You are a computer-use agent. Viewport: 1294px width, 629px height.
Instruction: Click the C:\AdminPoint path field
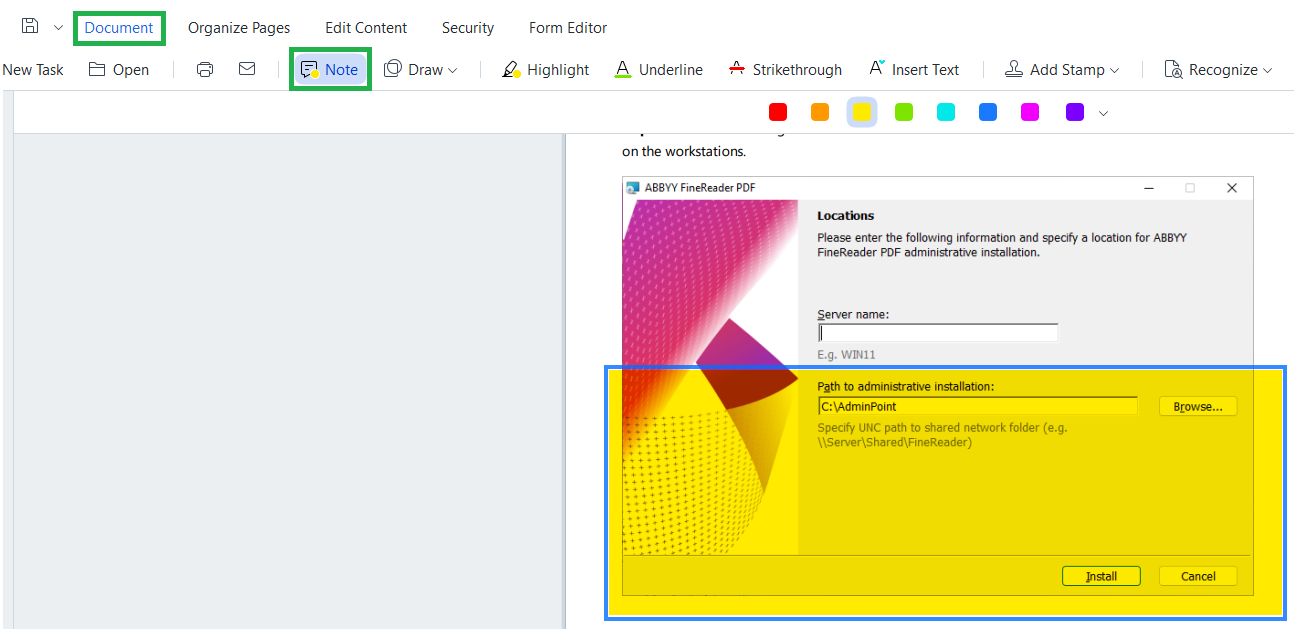[978, 406]
